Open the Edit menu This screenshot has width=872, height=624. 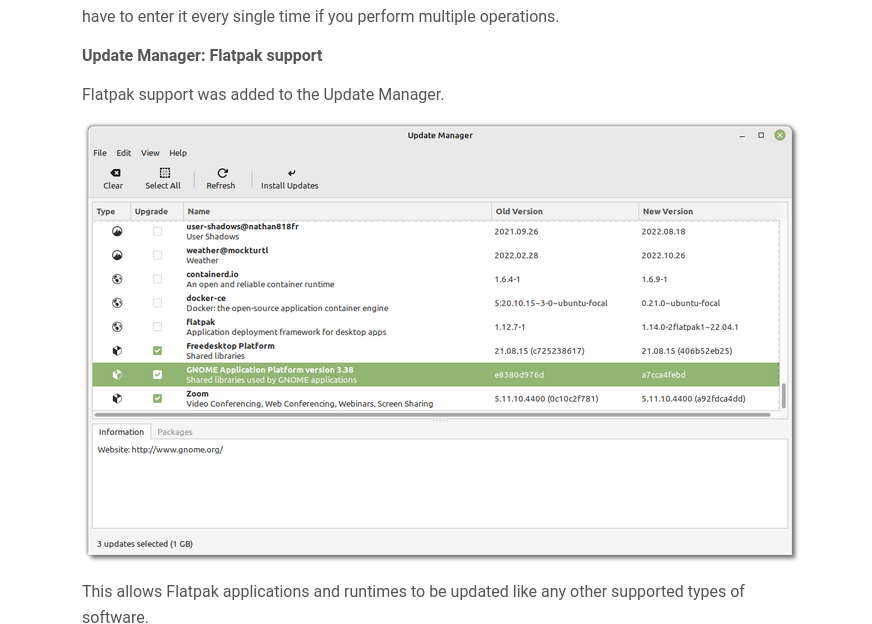tap(124, 153)
